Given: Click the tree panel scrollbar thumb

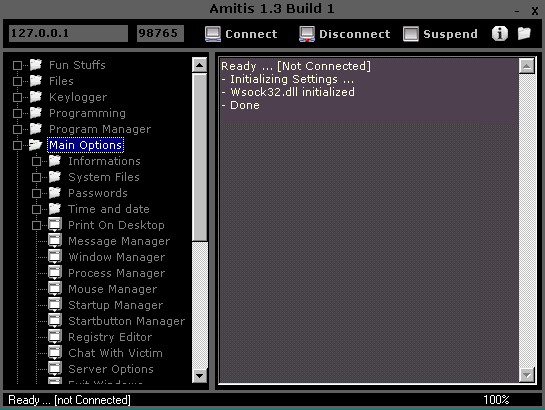Looking at the screenshot, I should point(200,157).
